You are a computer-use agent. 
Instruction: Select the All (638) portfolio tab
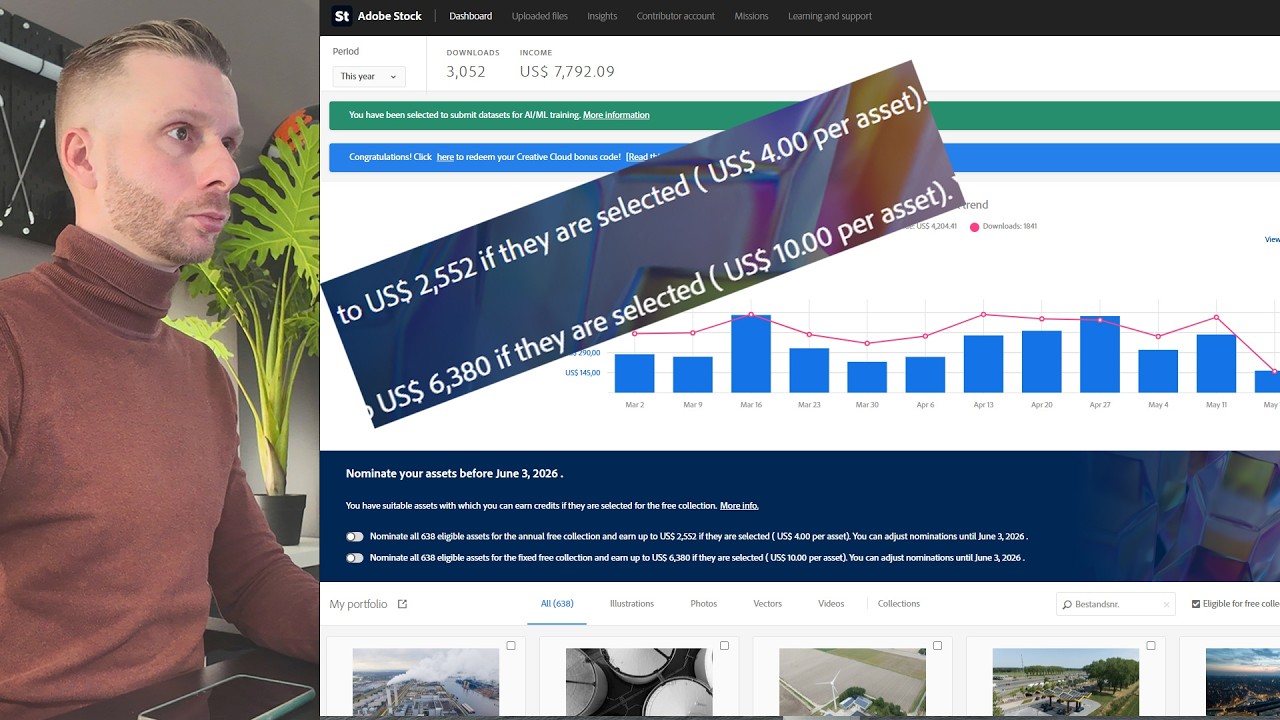pyautogui.click(x=557, y=604)
